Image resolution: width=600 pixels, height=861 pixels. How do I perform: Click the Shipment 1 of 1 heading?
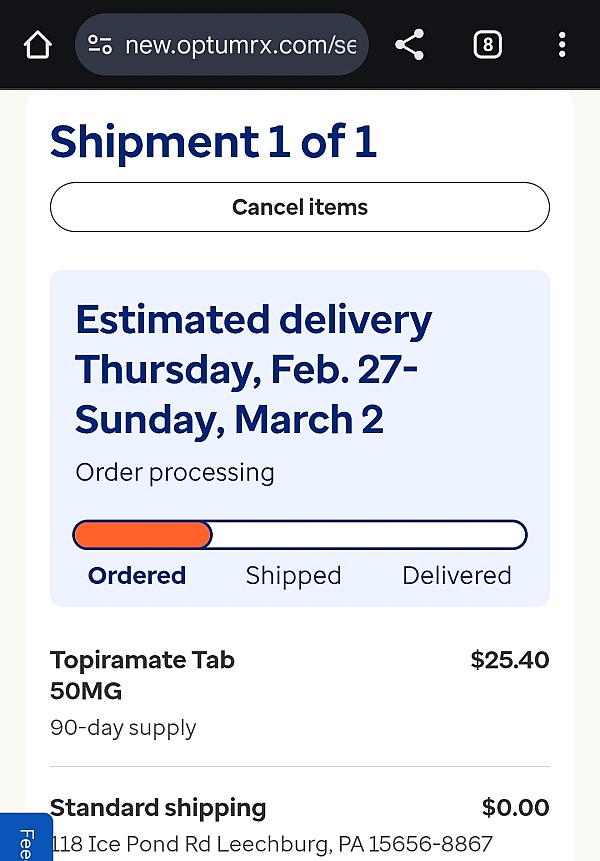coord(213,142)
